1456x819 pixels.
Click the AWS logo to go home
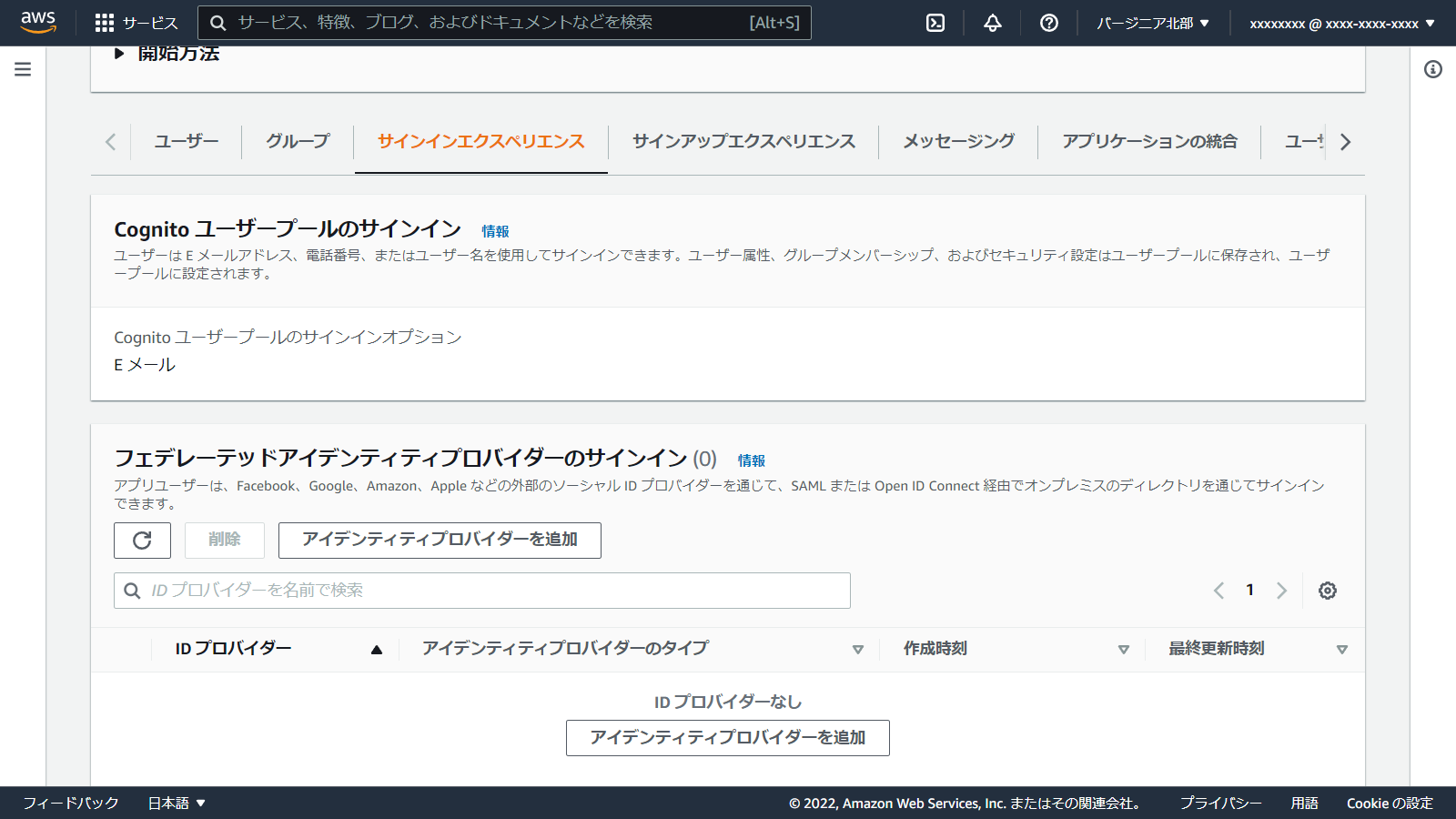[37, 23]
